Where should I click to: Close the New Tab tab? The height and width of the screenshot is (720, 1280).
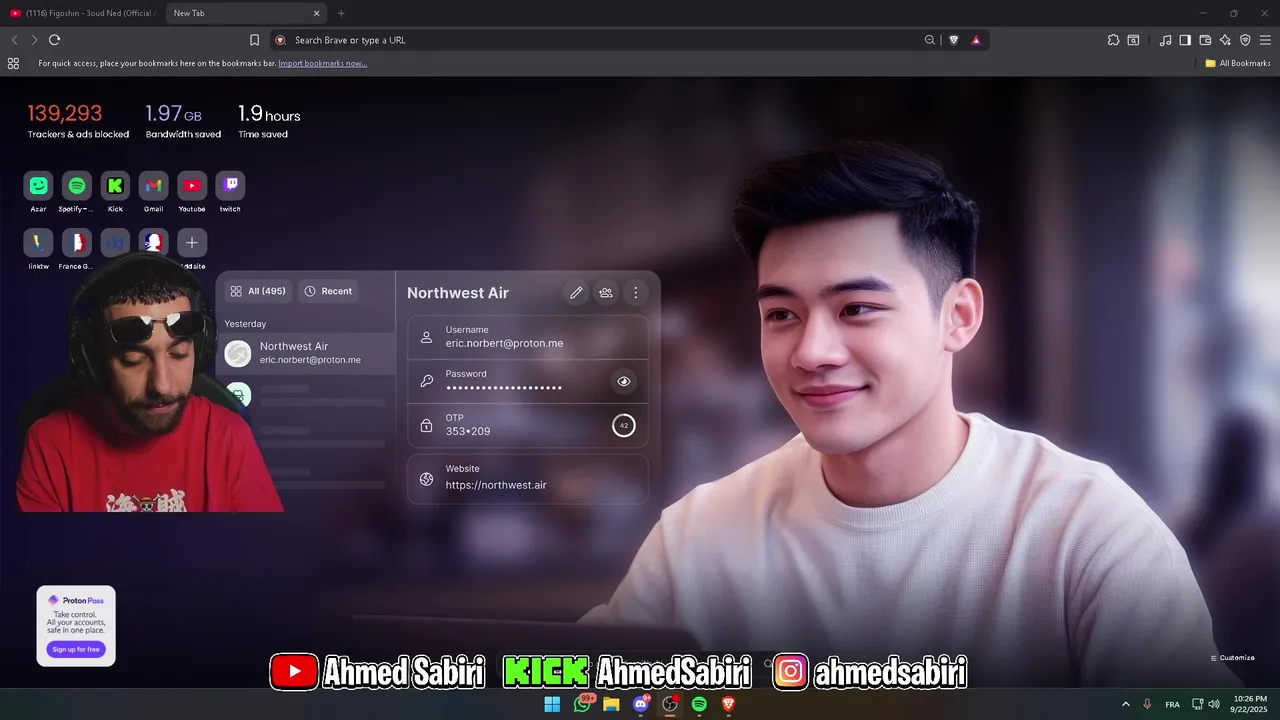tap(317, 13)
